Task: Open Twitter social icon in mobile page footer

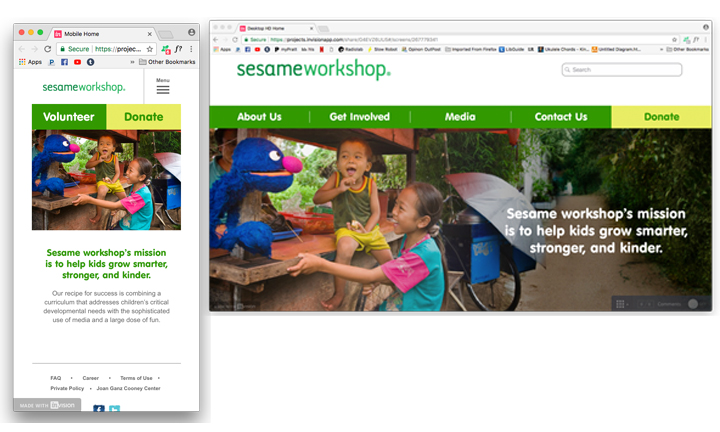Action: 115,408
